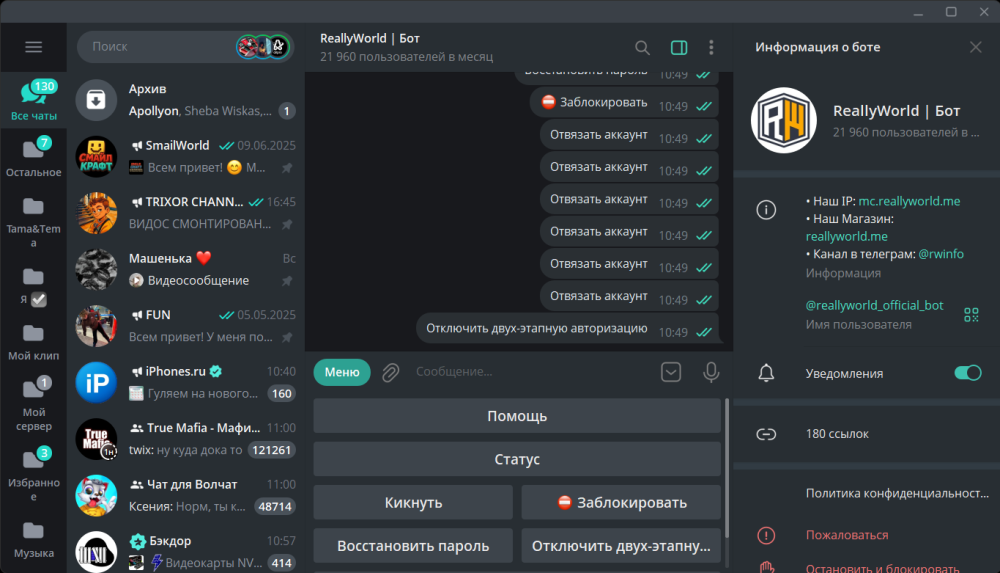Open the Музыка folder

(x=34, y=540)
